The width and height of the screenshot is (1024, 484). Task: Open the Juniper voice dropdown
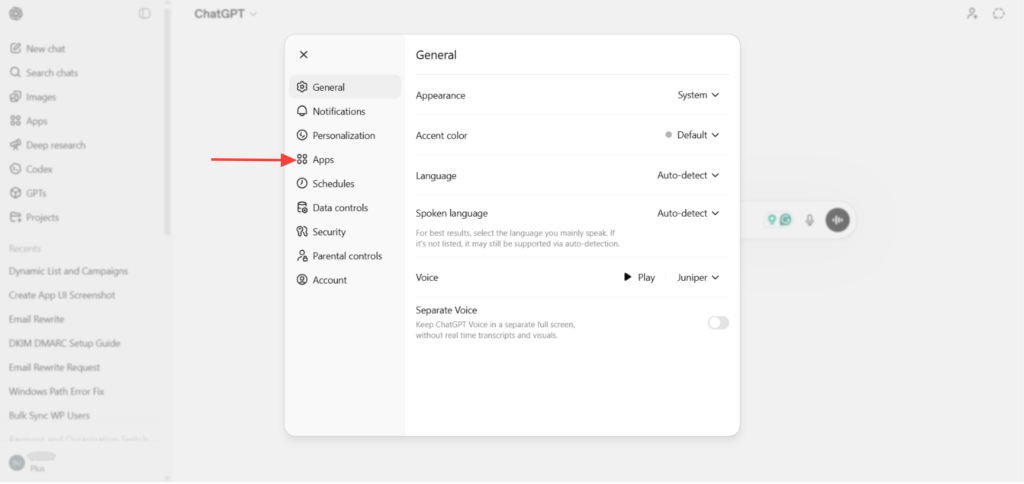[698, 278]
